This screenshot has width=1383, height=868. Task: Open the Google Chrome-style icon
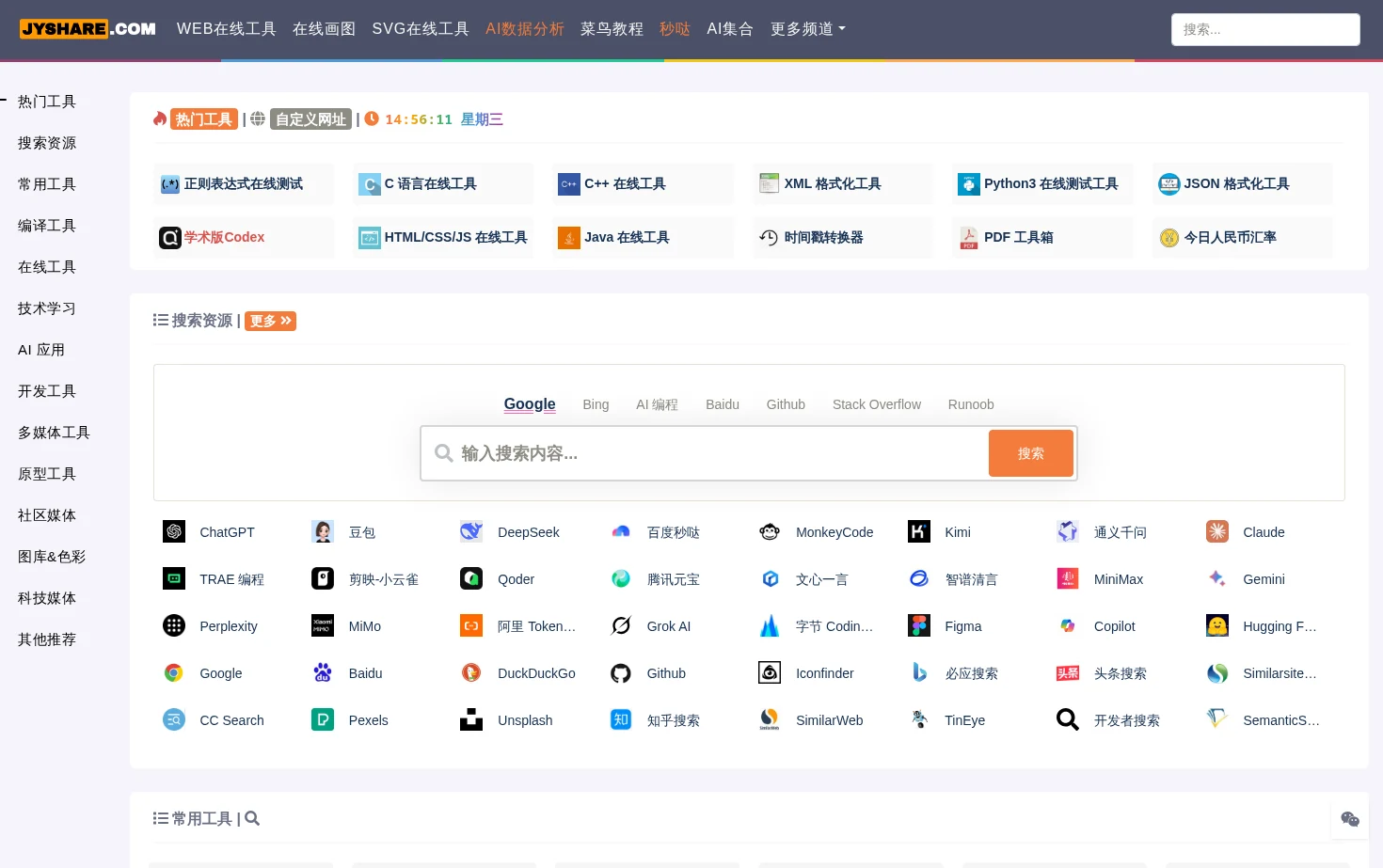[x=174, y=673]
